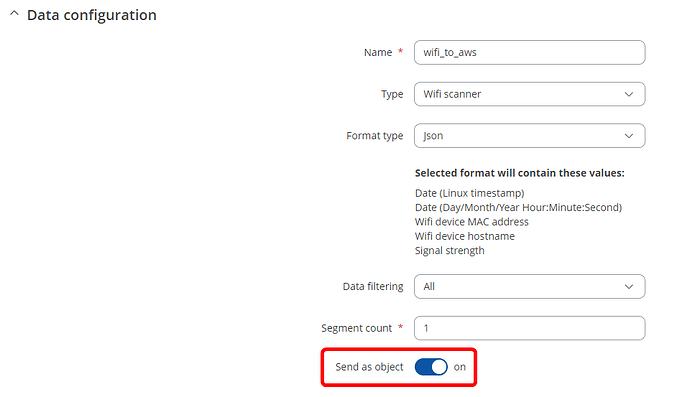Click the 'Signal strength' value text

[449, 250]
